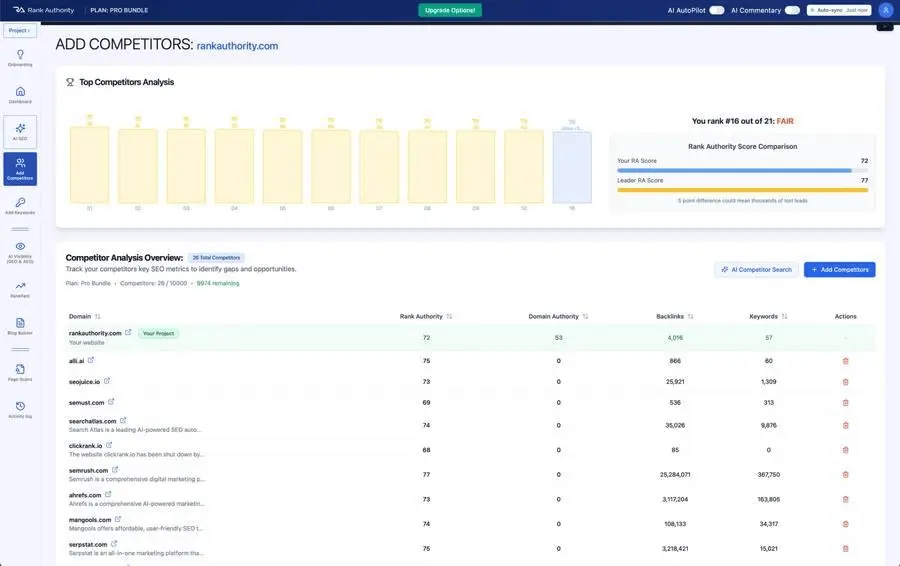The image size is (900, 566).
Task: Click the user profile avatar
Action: (885, 10)
